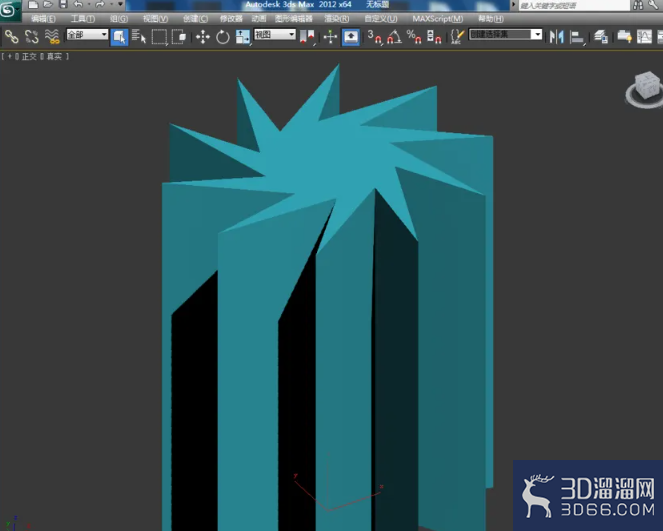
Task: Select the Unlink Selection tool
Action: click(x=32, y=37)
